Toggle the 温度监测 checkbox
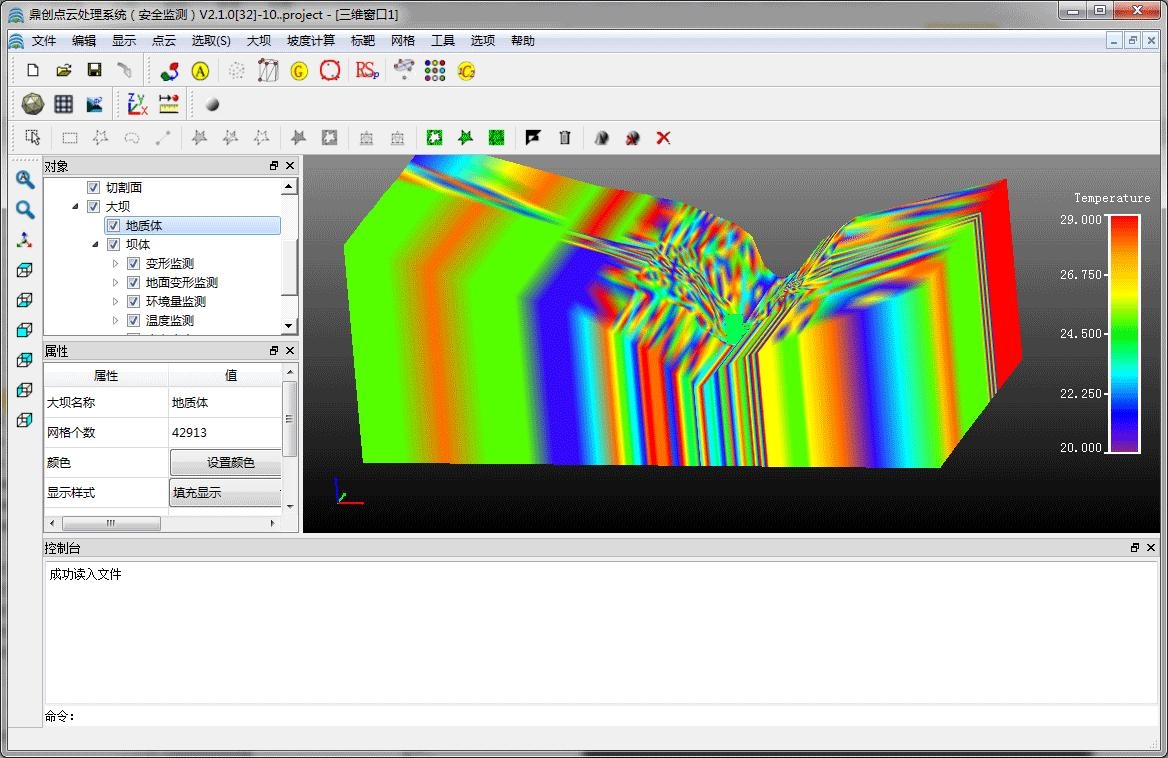The height and width of the screenshot is (758, 1168). click(x=133, y=321)
